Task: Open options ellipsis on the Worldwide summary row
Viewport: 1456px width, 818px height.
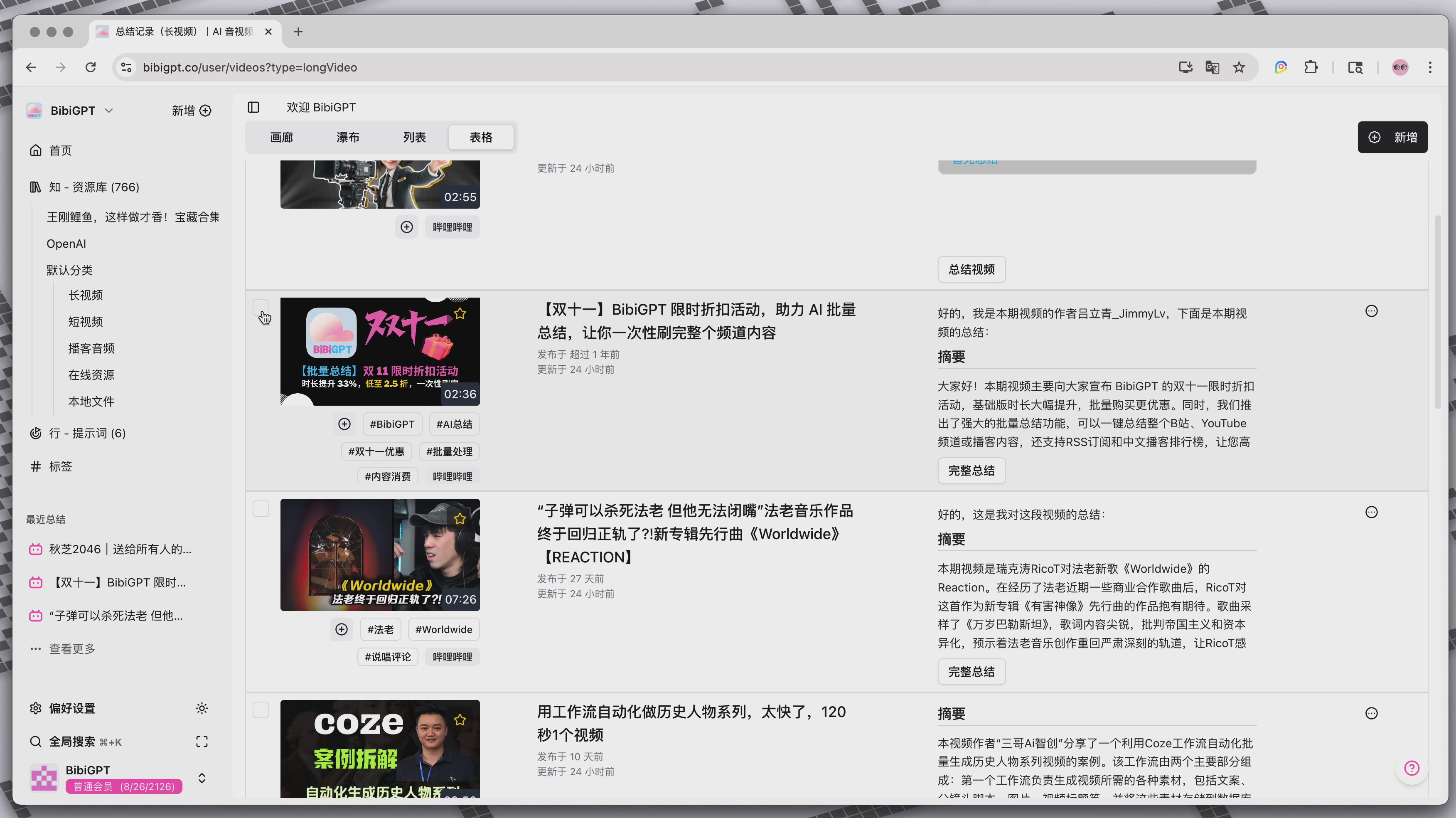Action: 1371,512
